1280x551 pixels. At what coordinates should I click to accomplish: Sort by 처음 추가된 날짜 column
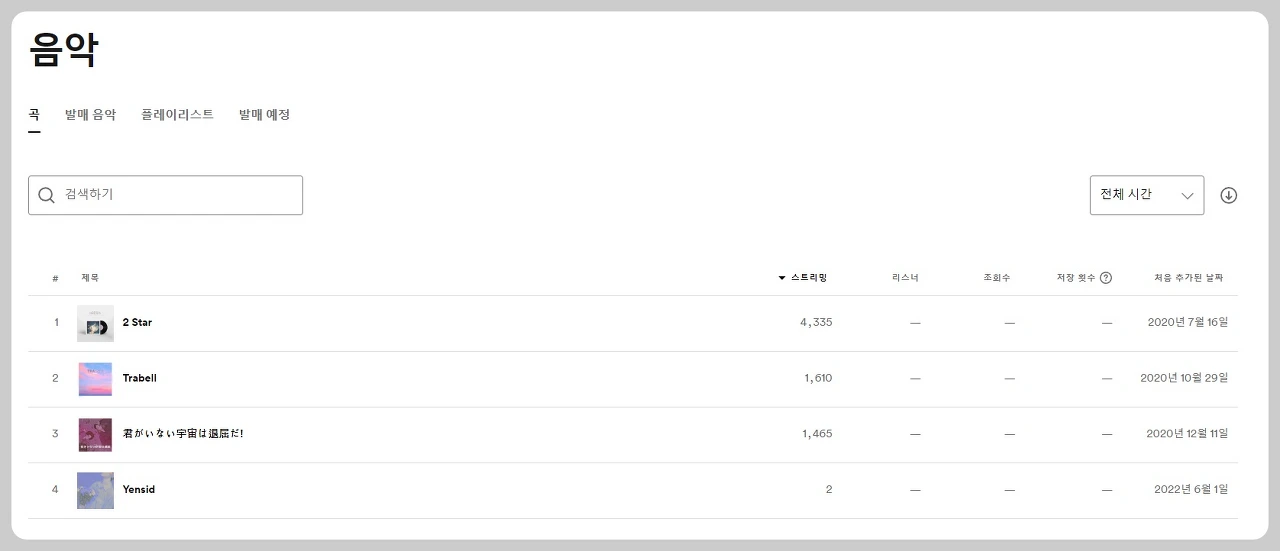click(x=1188, y=278)
